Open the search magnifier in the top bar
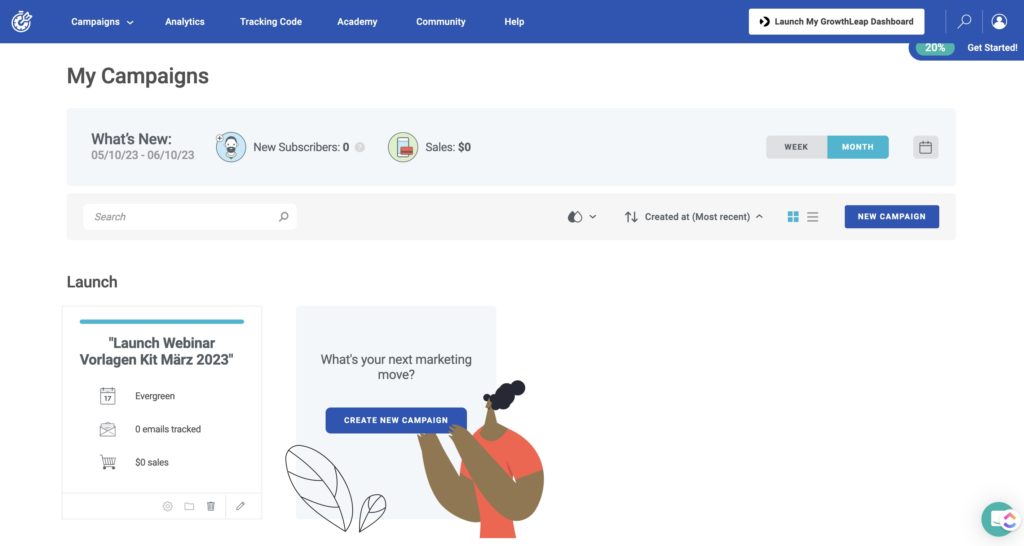Screen dimensions: 1024x546 tap(964, 22)
